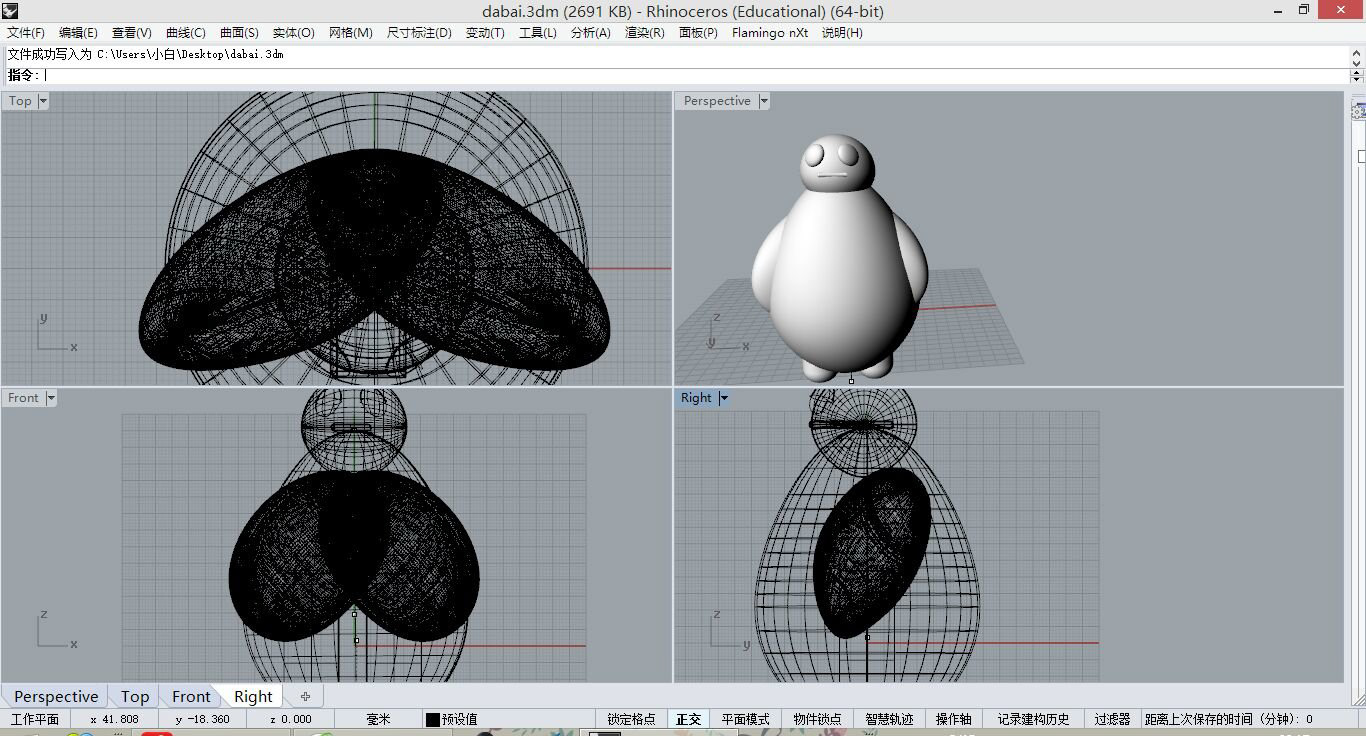Click the Front viewport title label
The width and height of the screenshot is (1366, 736).
(x=24, y=398)
